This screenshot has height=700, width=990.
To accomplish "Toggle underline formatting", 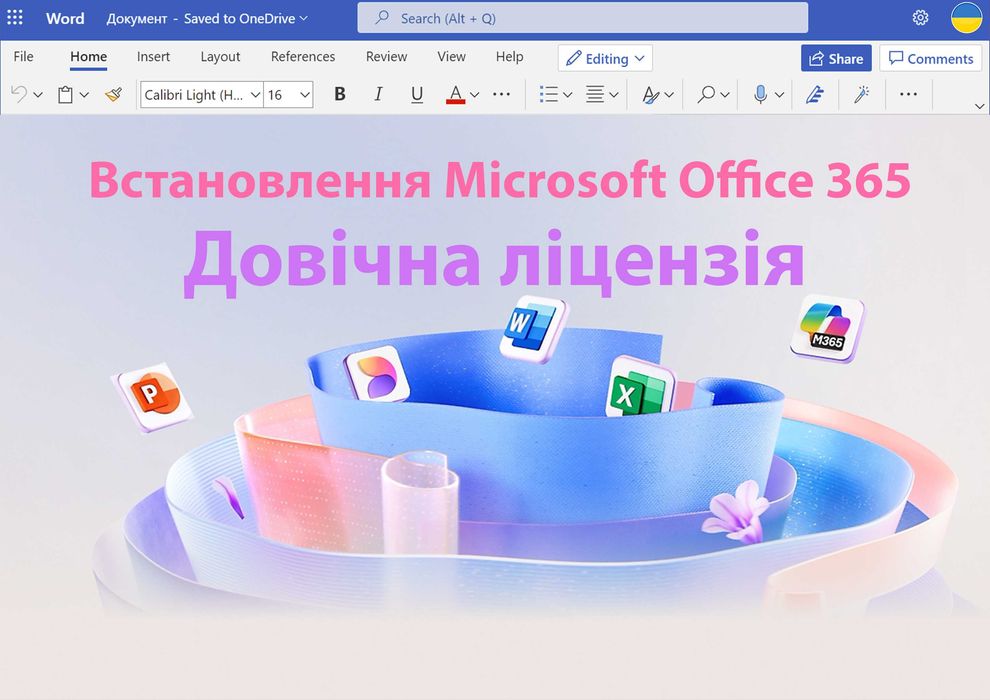I will click(417, 95).
